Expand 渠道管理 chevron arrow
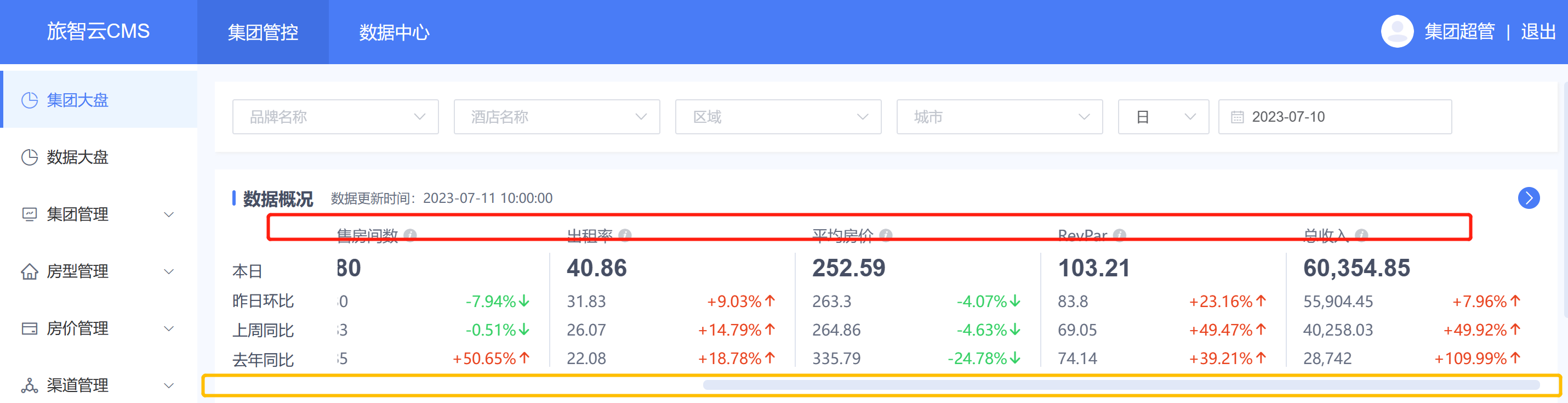The image size is (1568, 403). pos(169,385)
